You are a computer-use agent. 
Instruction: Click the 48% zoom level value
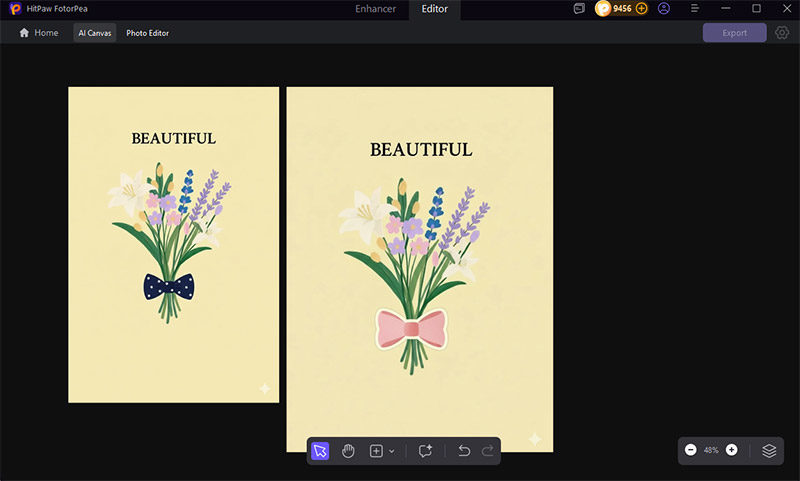click(x=711, y=450)
